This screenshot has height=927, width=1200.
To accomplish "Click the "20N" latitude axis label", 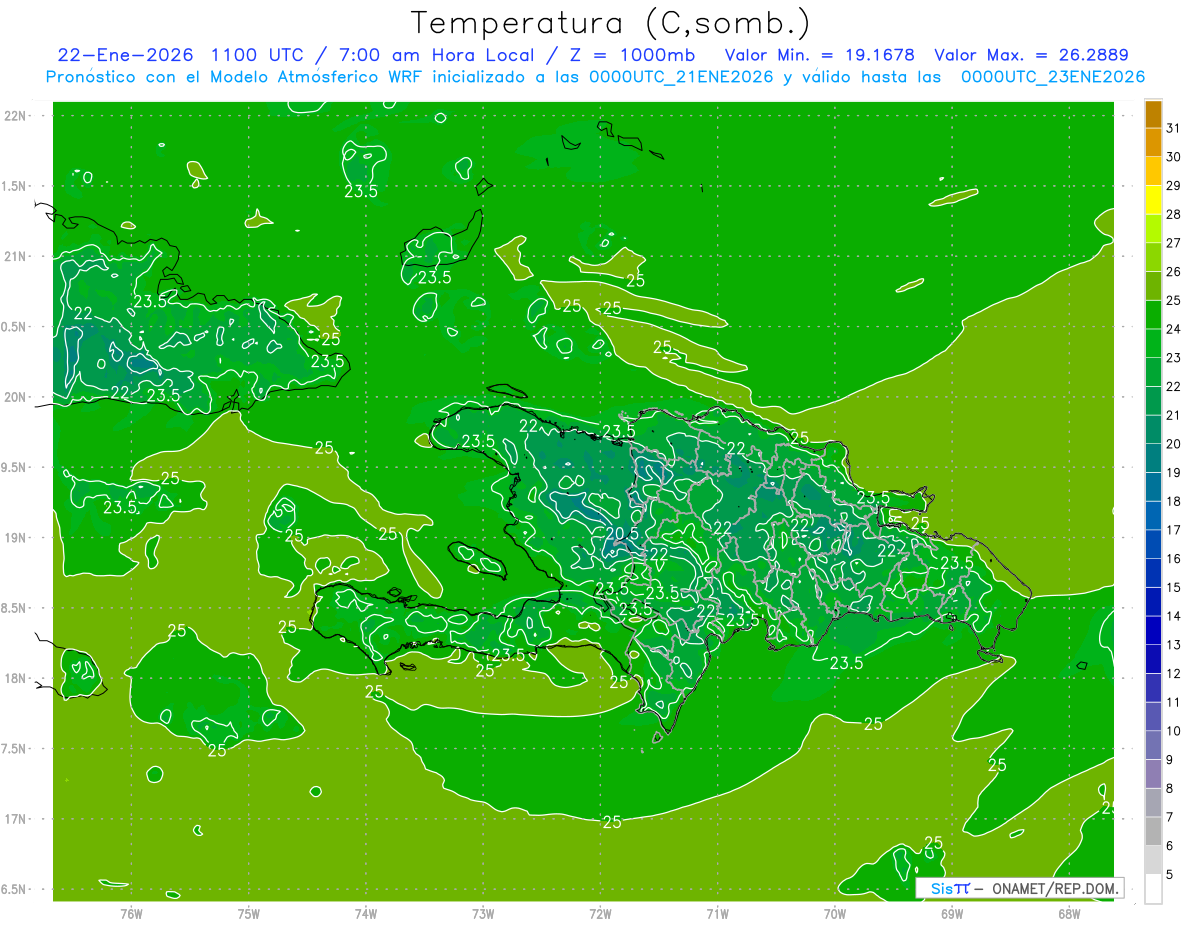I will point(14,397).
